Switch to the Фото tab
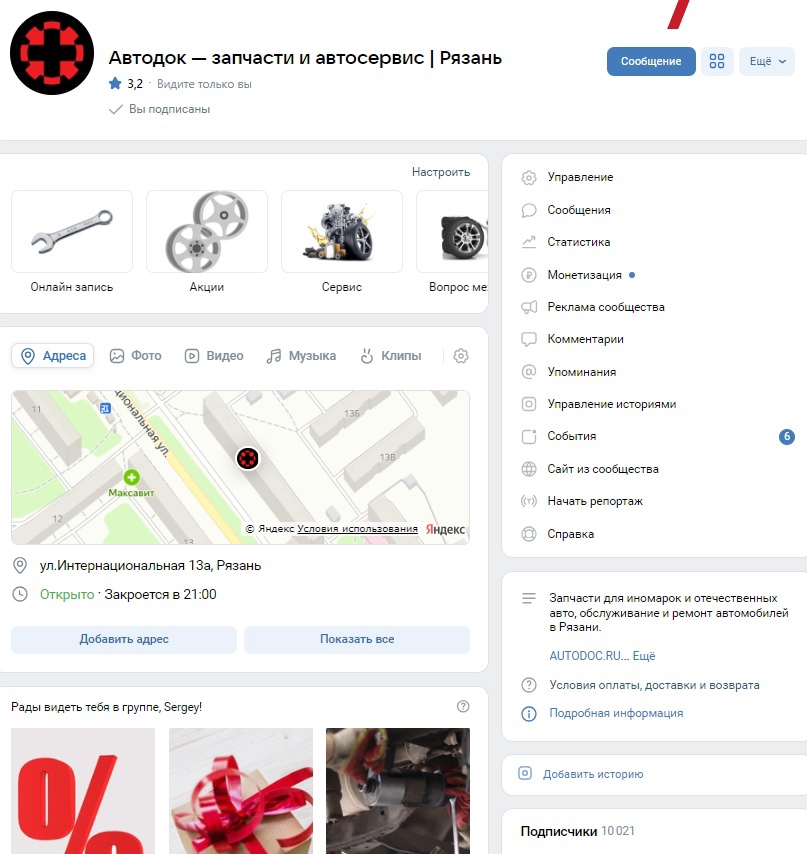 (136, 356)
